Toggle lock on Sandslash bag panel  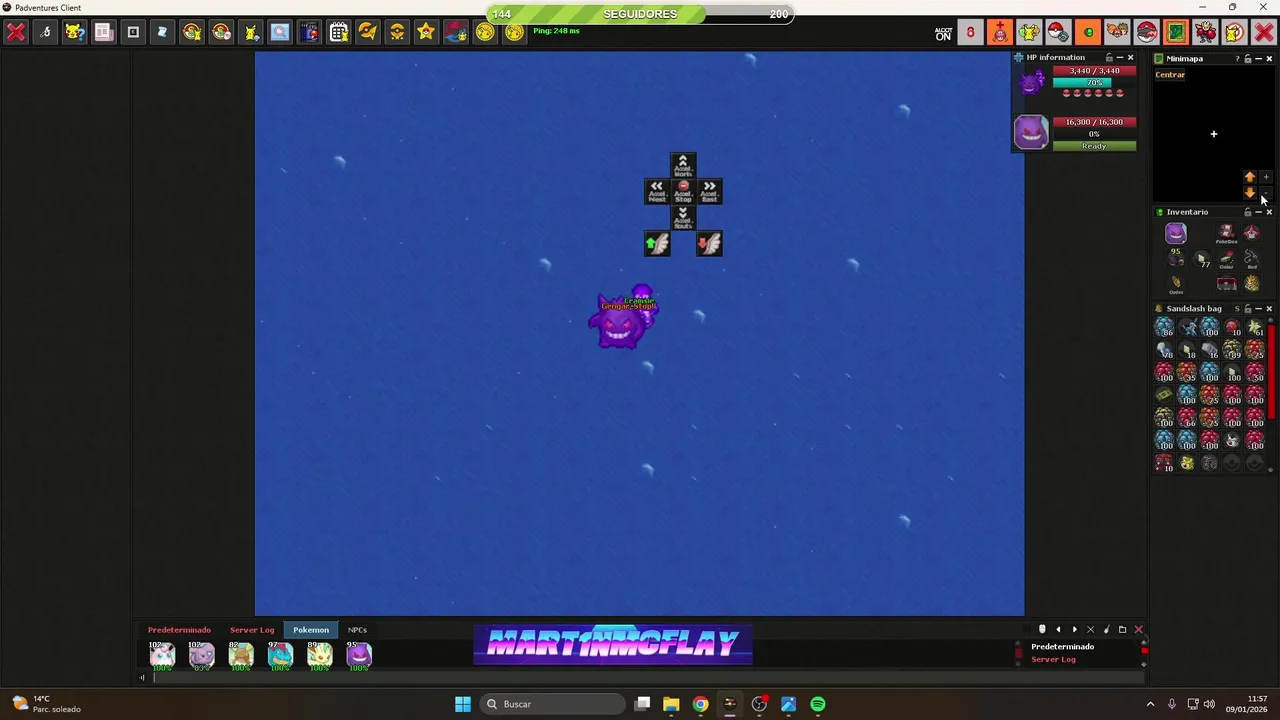point(1247,309)
